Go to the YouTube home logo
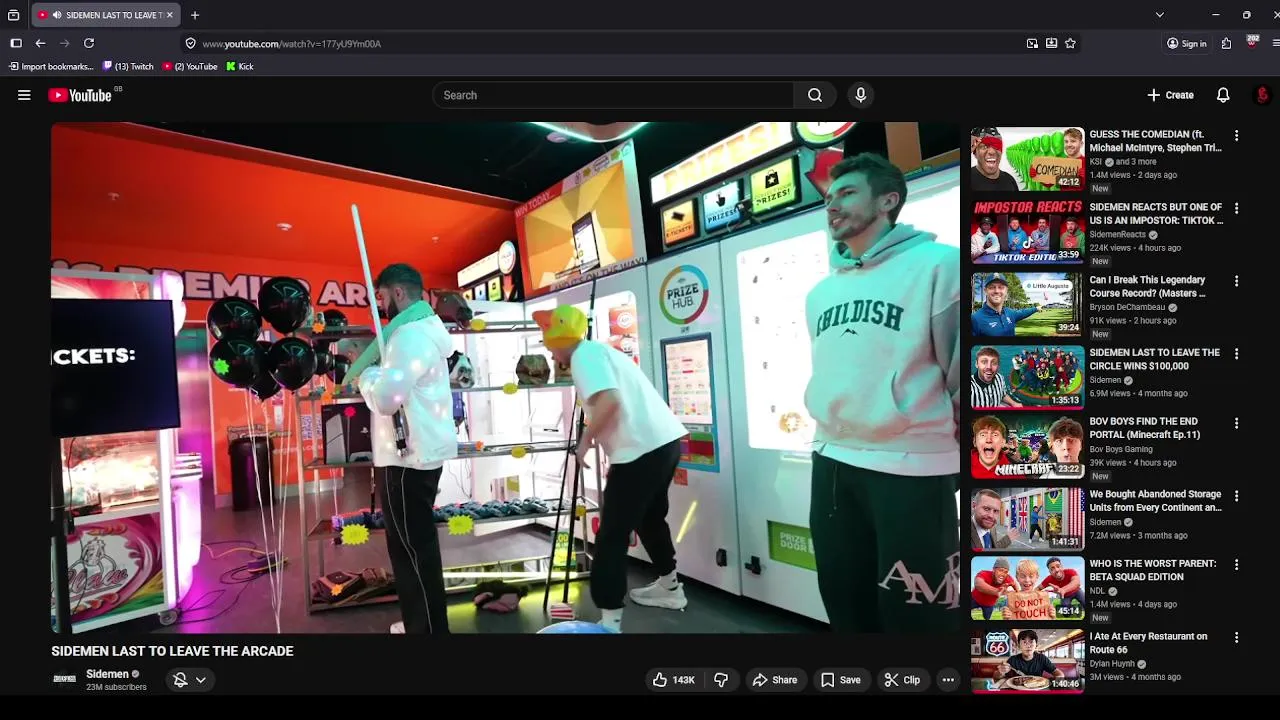This screenshot has height=720, width=1280. [x=80, y=95]
